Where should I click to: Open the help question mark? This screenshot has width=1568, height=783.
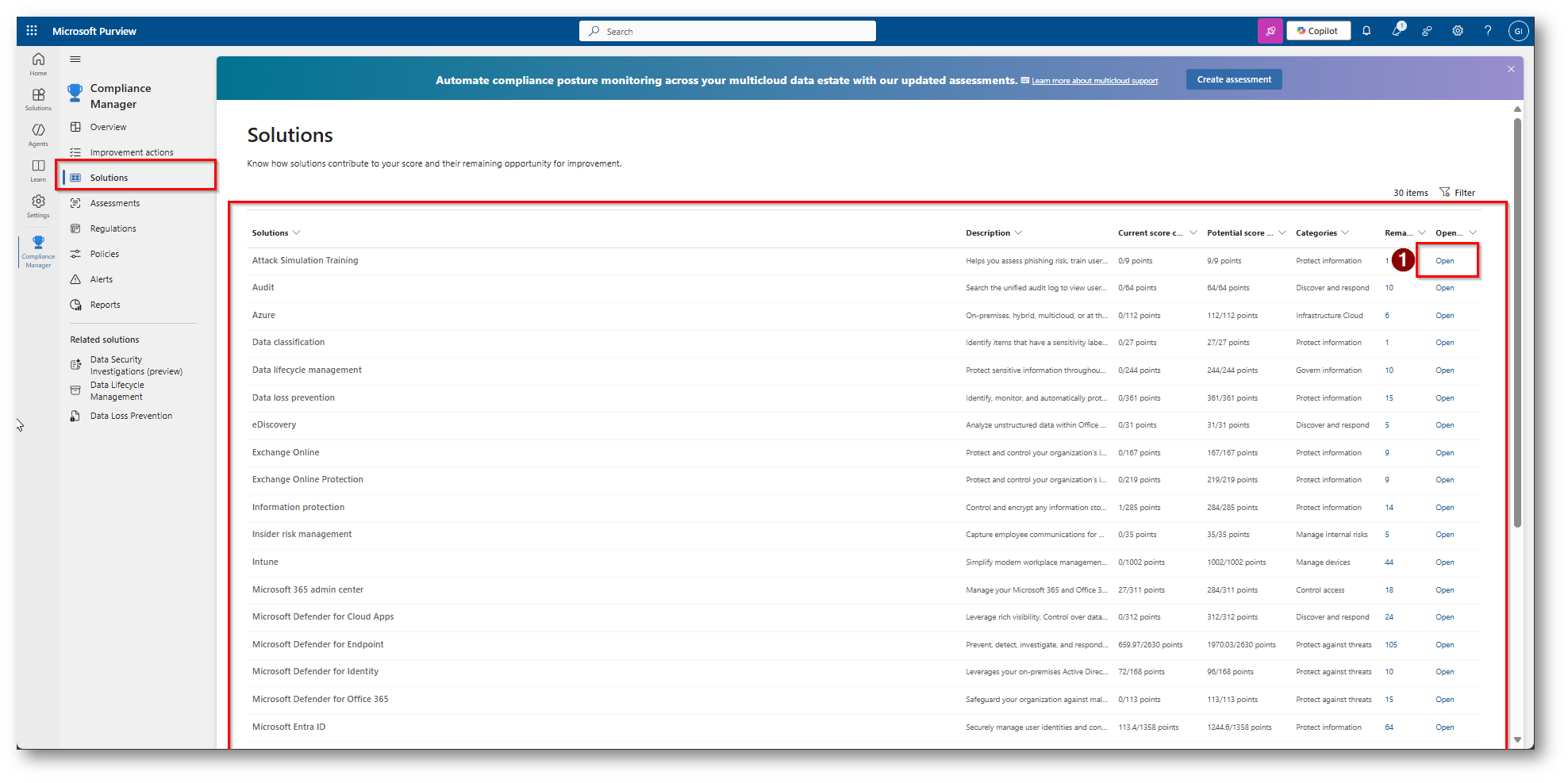tap(1488, 31)
